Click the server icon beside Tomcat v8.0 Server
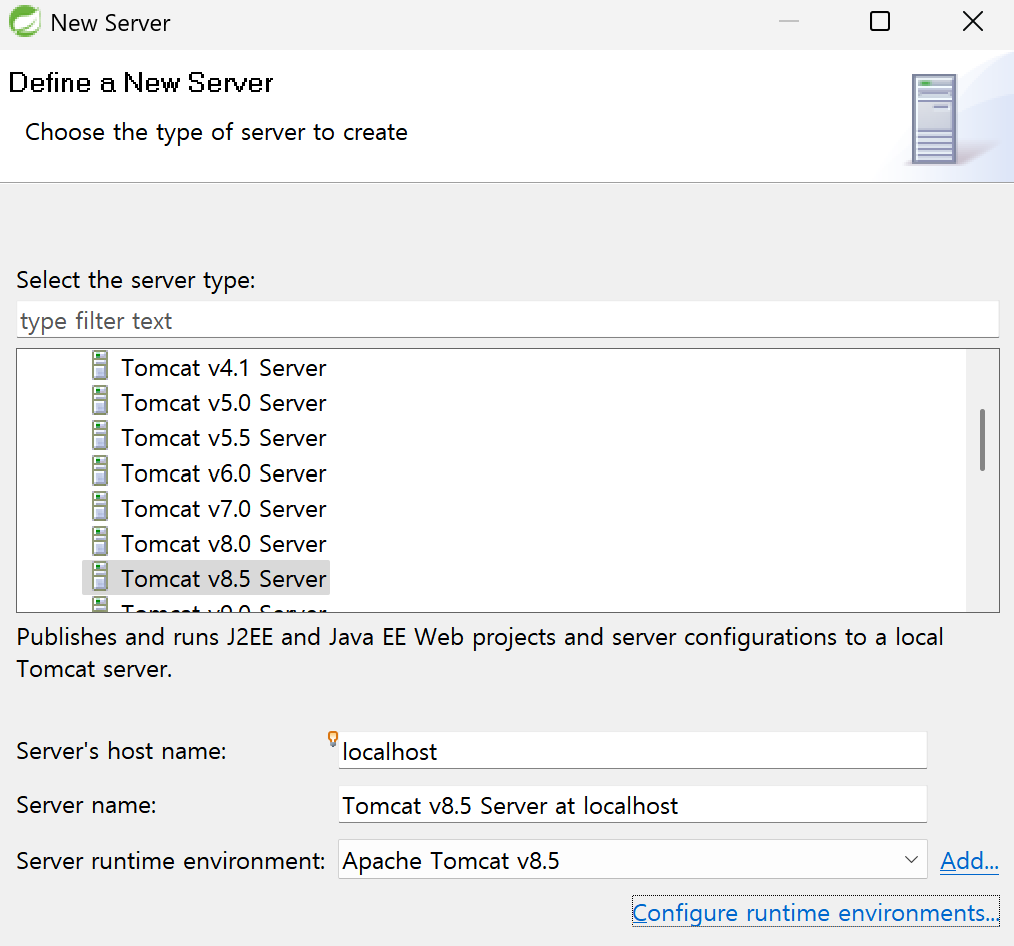This screenshot has width=1014, height=946. [x=100, y=542]
